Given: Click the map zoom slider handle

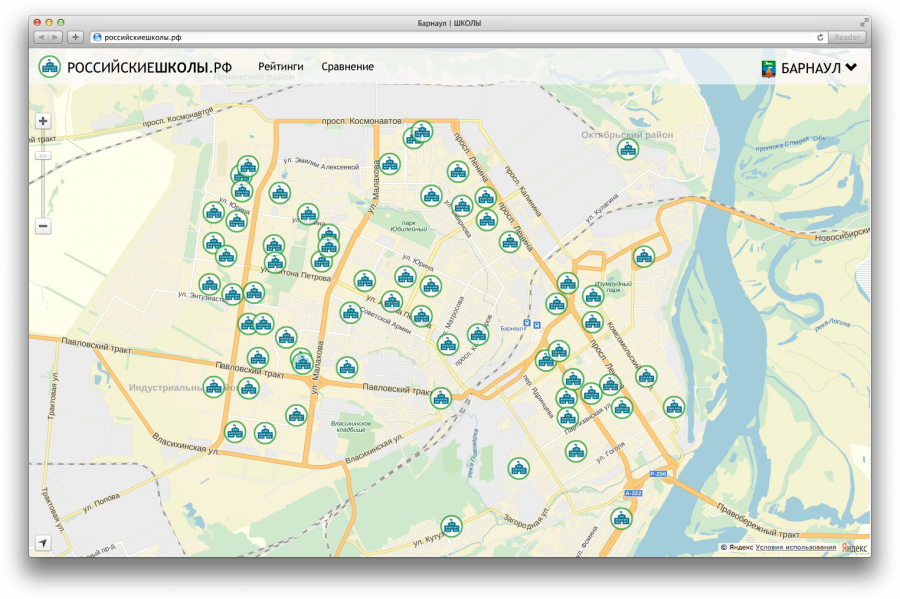Looking at the screenshot, I should 43,156.
